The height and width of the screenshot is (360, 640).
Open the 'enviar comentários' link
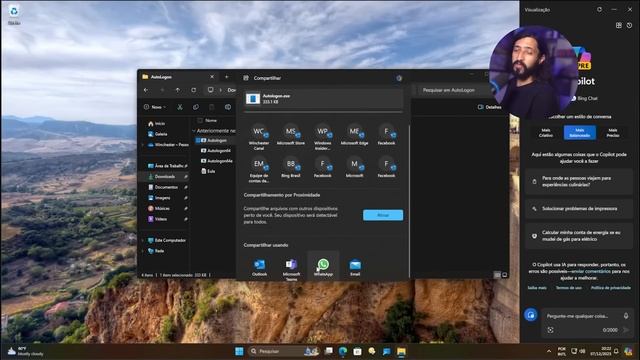click(x=591, y=271)
